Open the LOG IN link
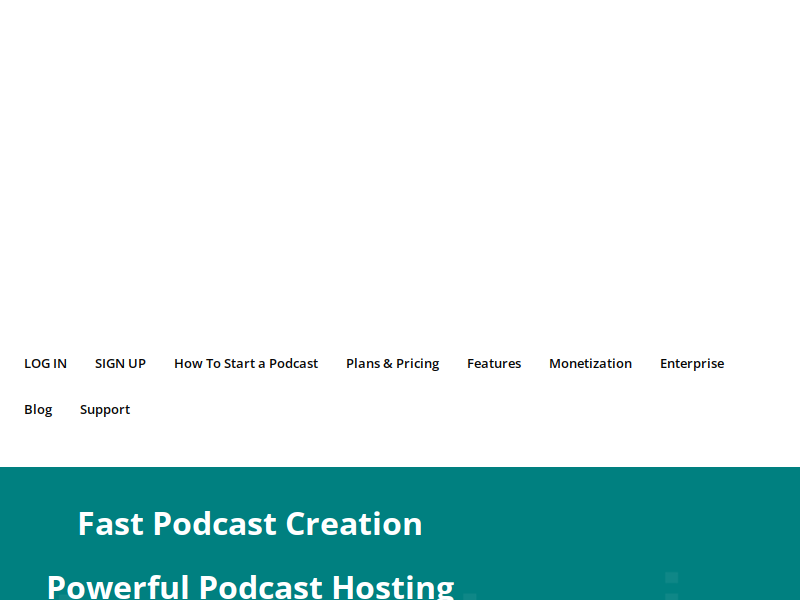 (x=45, y=364)
